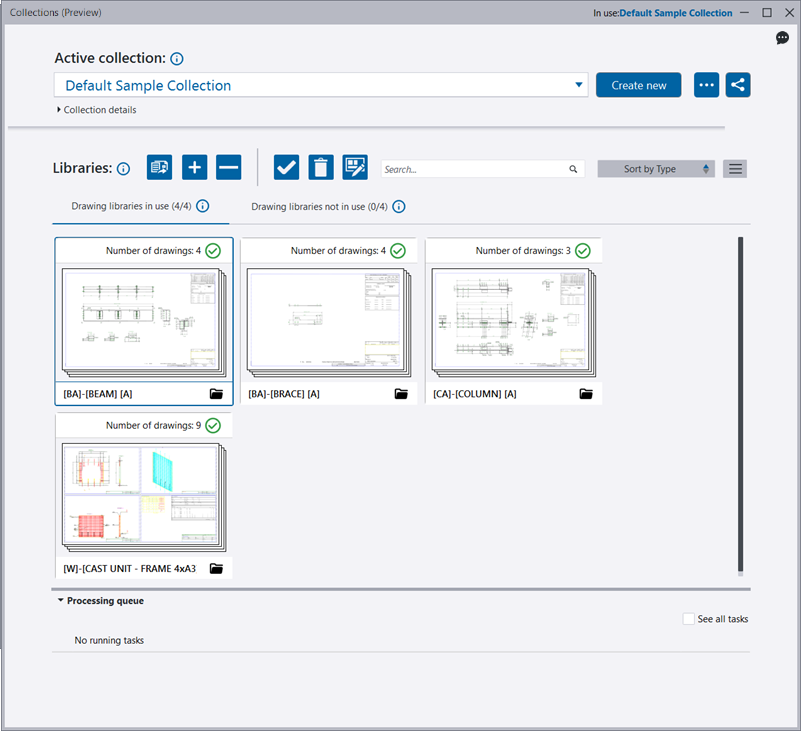The height and width of the screenshot is (731, 801).
Task: Open folder for [BA]-[BEAM] [A] library
Action: coord(216,394)
